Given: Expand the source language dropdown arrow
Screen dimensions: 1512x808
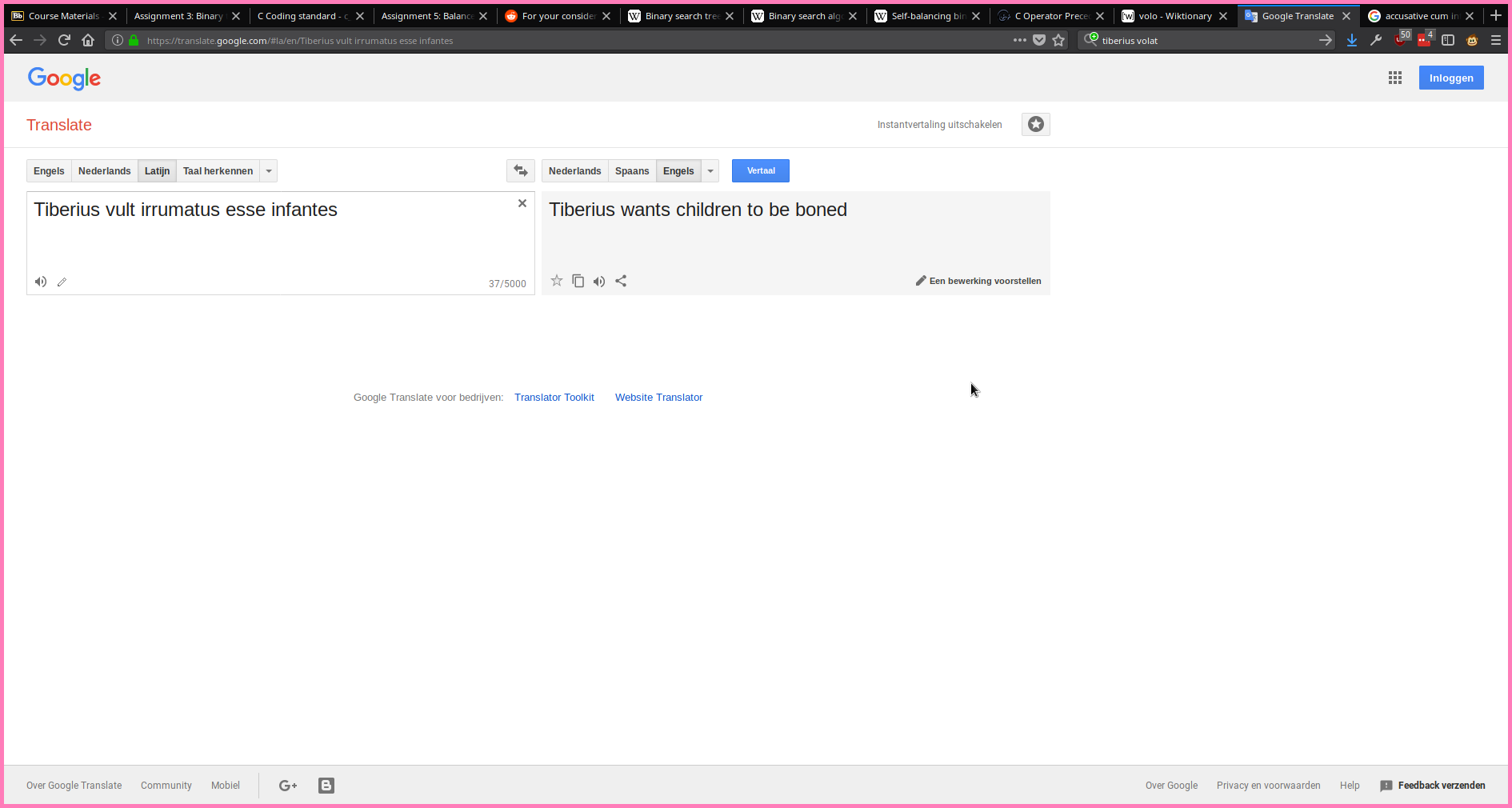Looking at the screenshot, I should (x=269, y=171).
